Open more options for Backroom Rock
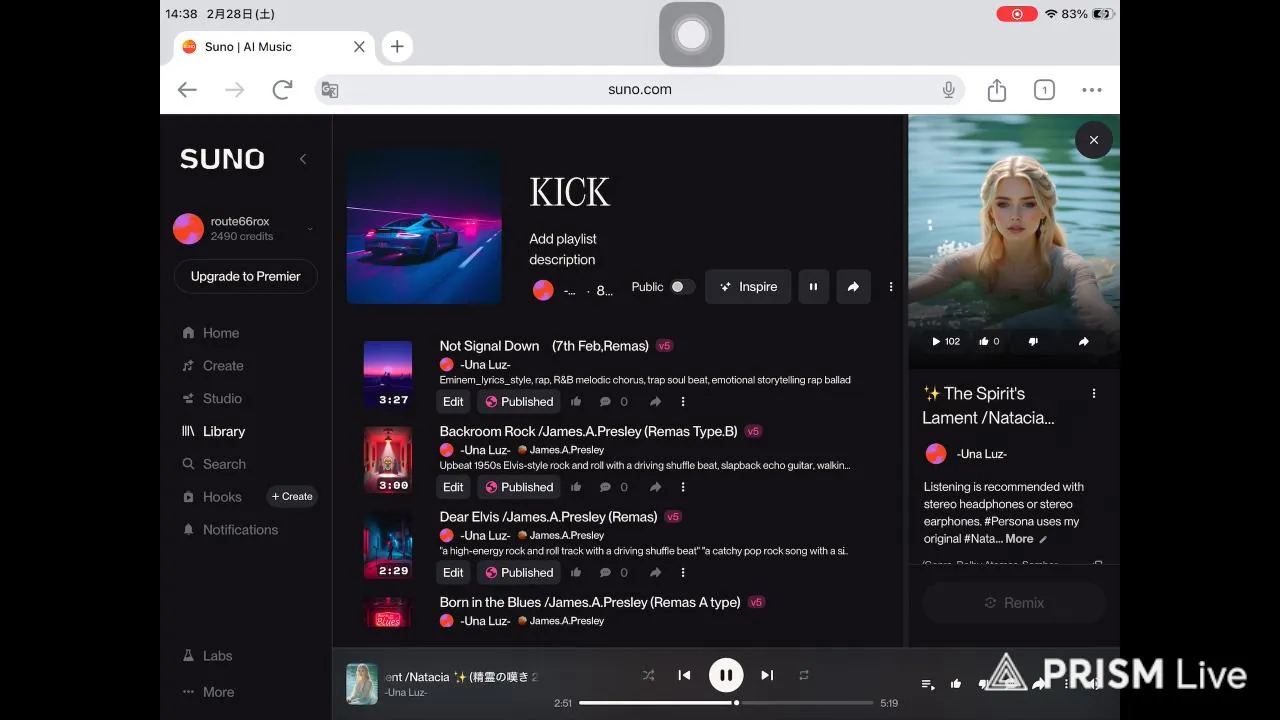The image size is (1280, 720). pyautogui.click(x=683, y=487)
